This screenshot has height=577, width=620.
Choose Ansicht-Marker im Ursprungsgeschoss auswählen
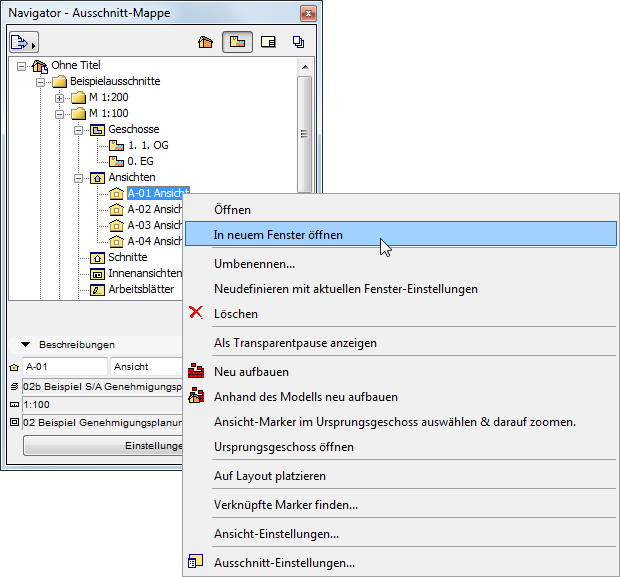[x=401, y=422]
